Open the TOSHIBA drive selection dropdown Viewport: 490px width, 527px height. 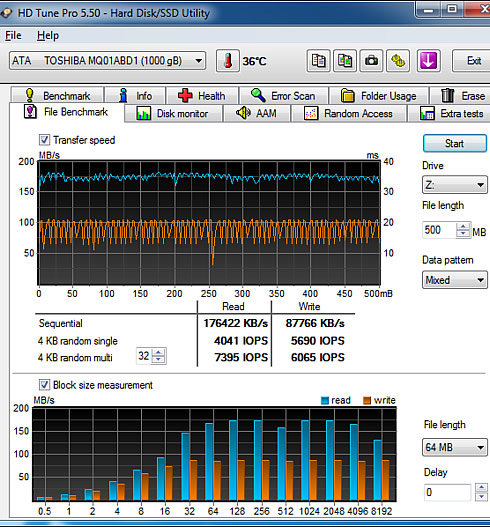coord(108,61)
